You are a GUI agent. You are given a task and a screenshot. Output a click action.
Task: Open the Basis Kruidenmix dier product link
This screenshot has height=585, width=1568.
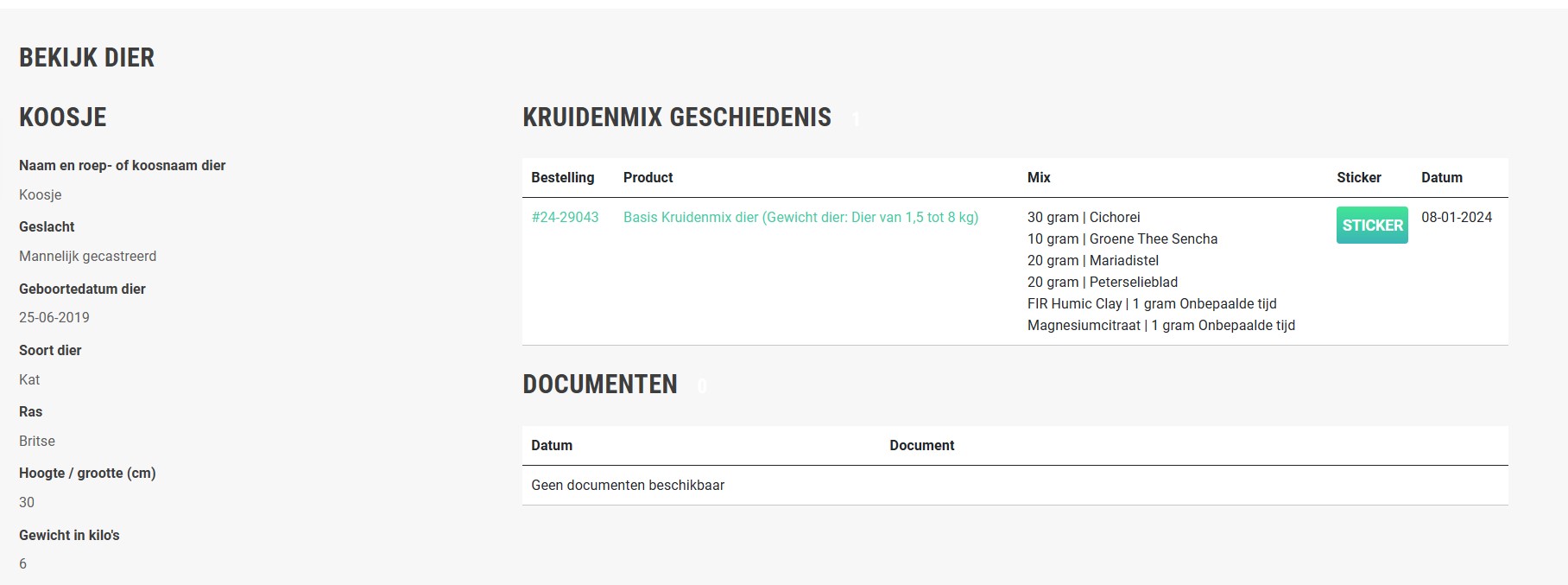point(800,218)
